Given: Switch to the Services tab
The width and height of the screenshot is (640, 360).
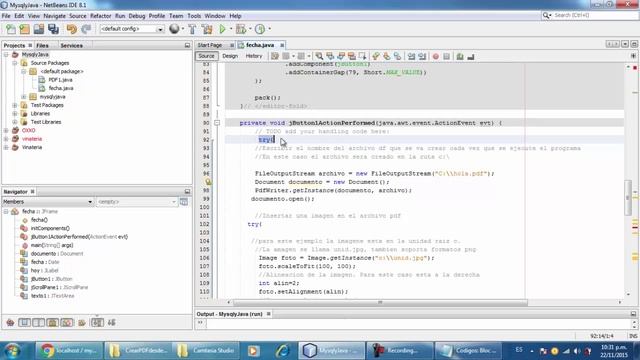Looking at the screenshot, I should 71,45.
